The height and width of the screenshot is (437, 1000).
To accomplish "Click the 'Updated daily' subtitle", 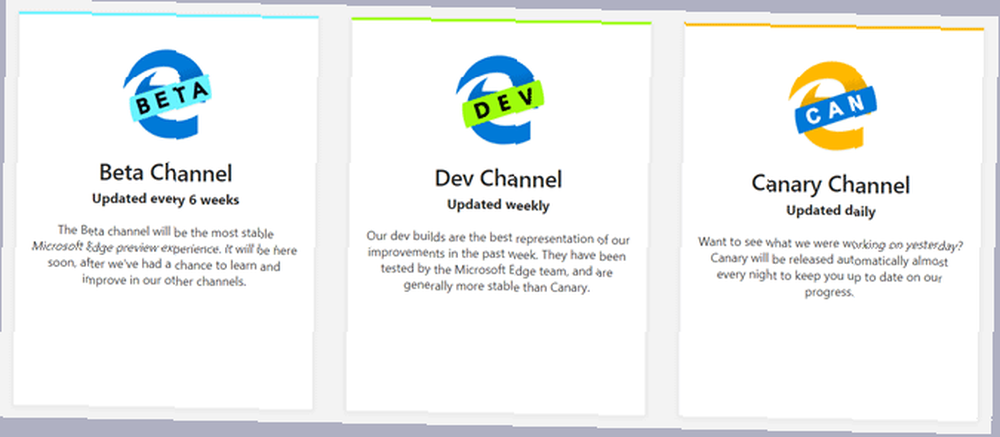I will click(x=830, y=211).
